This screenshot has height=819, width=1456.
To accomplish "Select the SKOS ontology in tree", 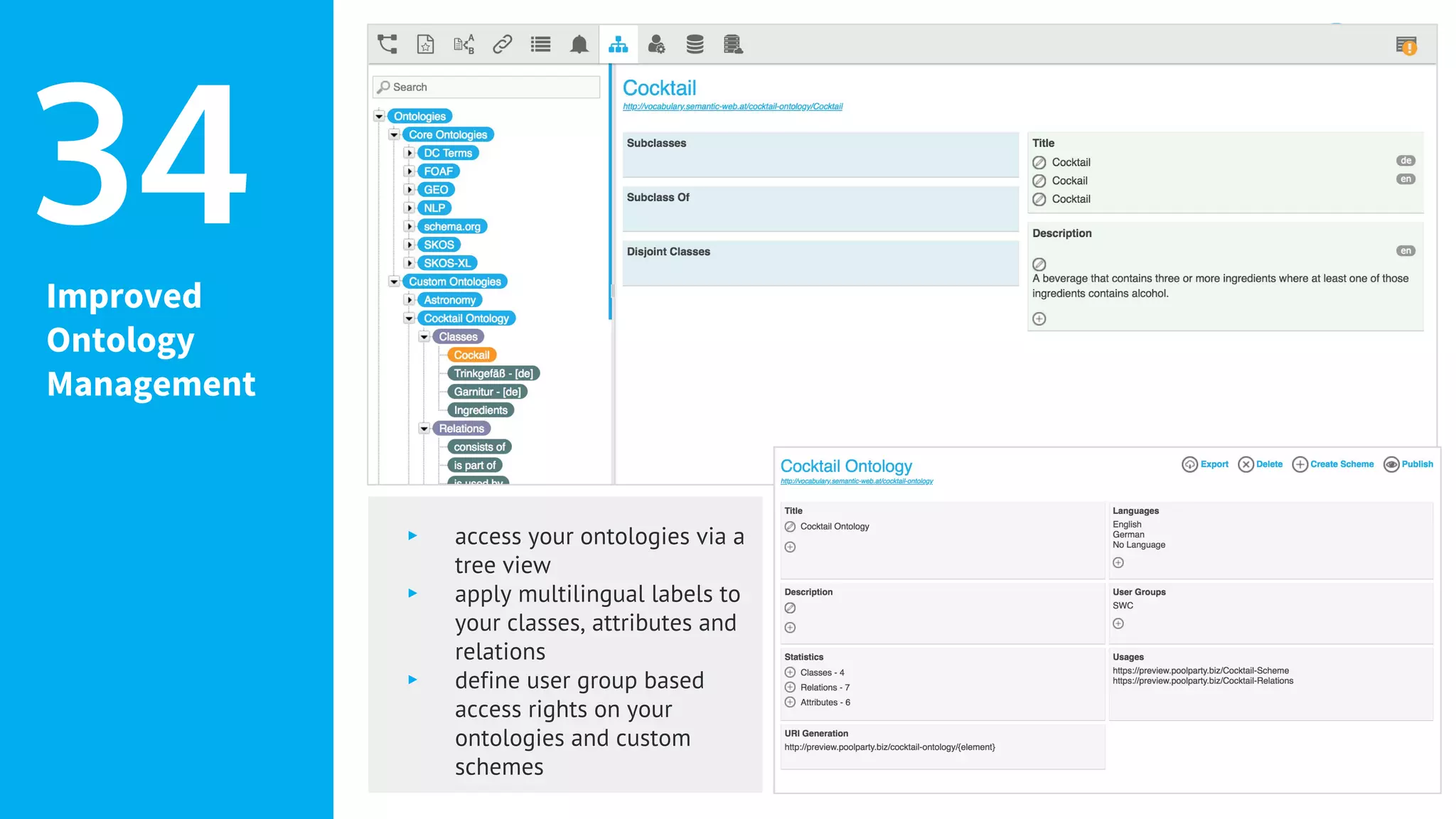I will click(439, 245).
